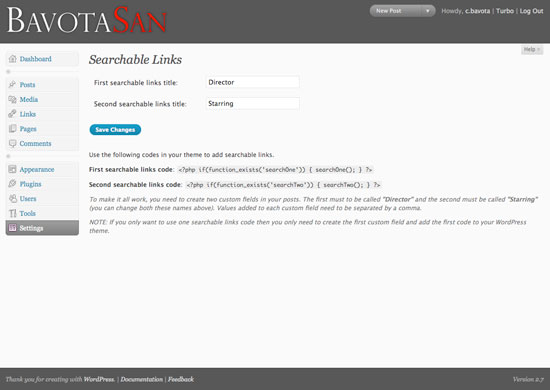Click the first searchable links code snippet

point(275,169)
